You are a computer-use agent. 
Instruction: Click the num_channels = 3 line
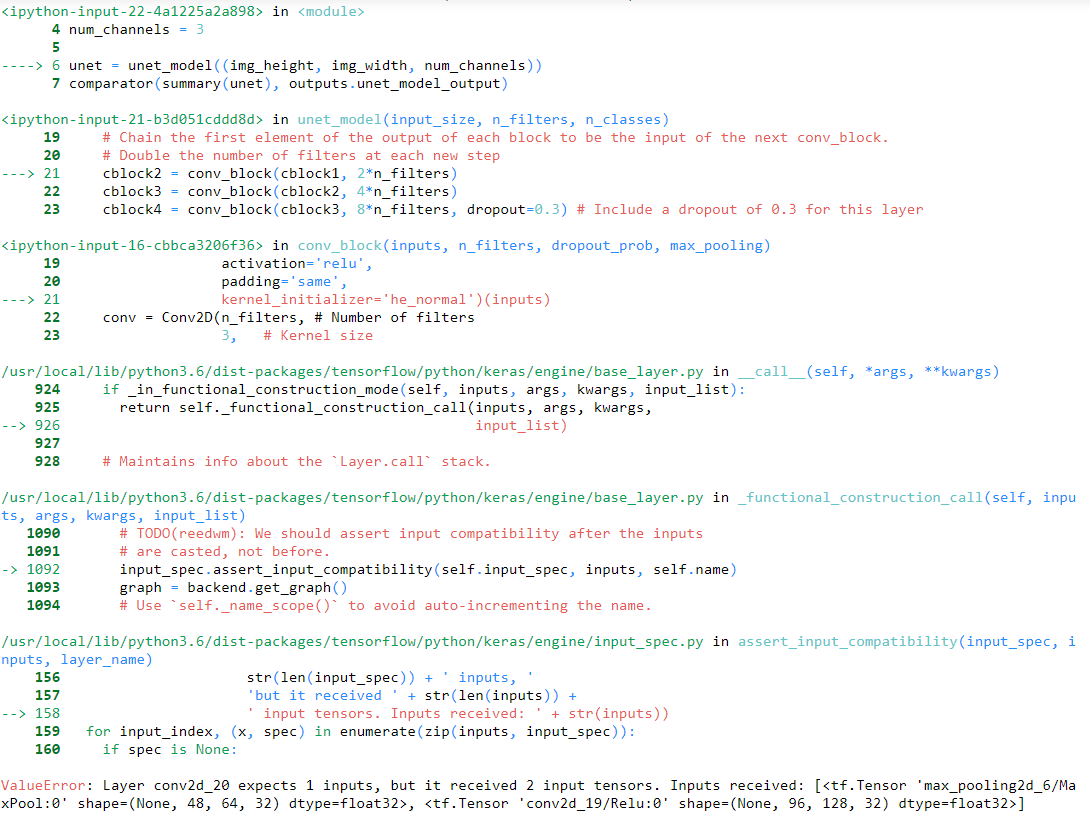click(x=136, y=30)
